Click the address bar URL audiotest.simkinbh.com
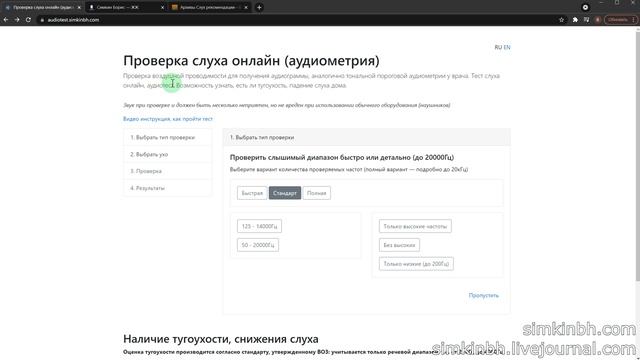Image resolution: width=640 pixels, height=360 pixels. [x=73, y=20]
